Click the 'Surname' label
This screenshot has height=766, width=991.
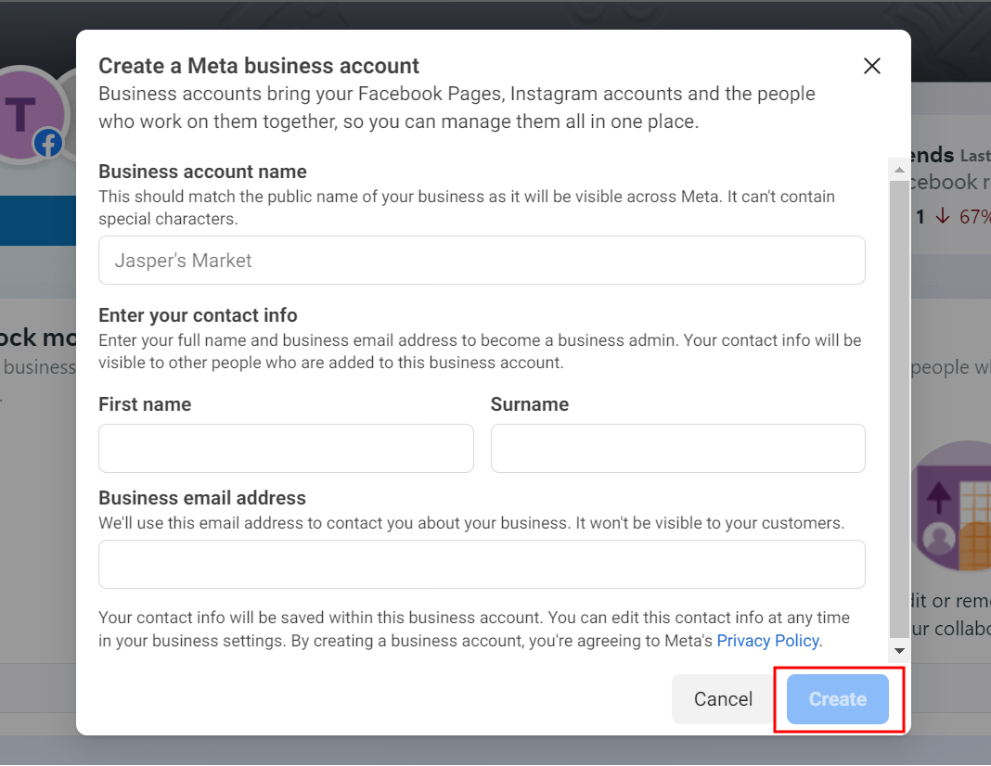coord(530,404)
